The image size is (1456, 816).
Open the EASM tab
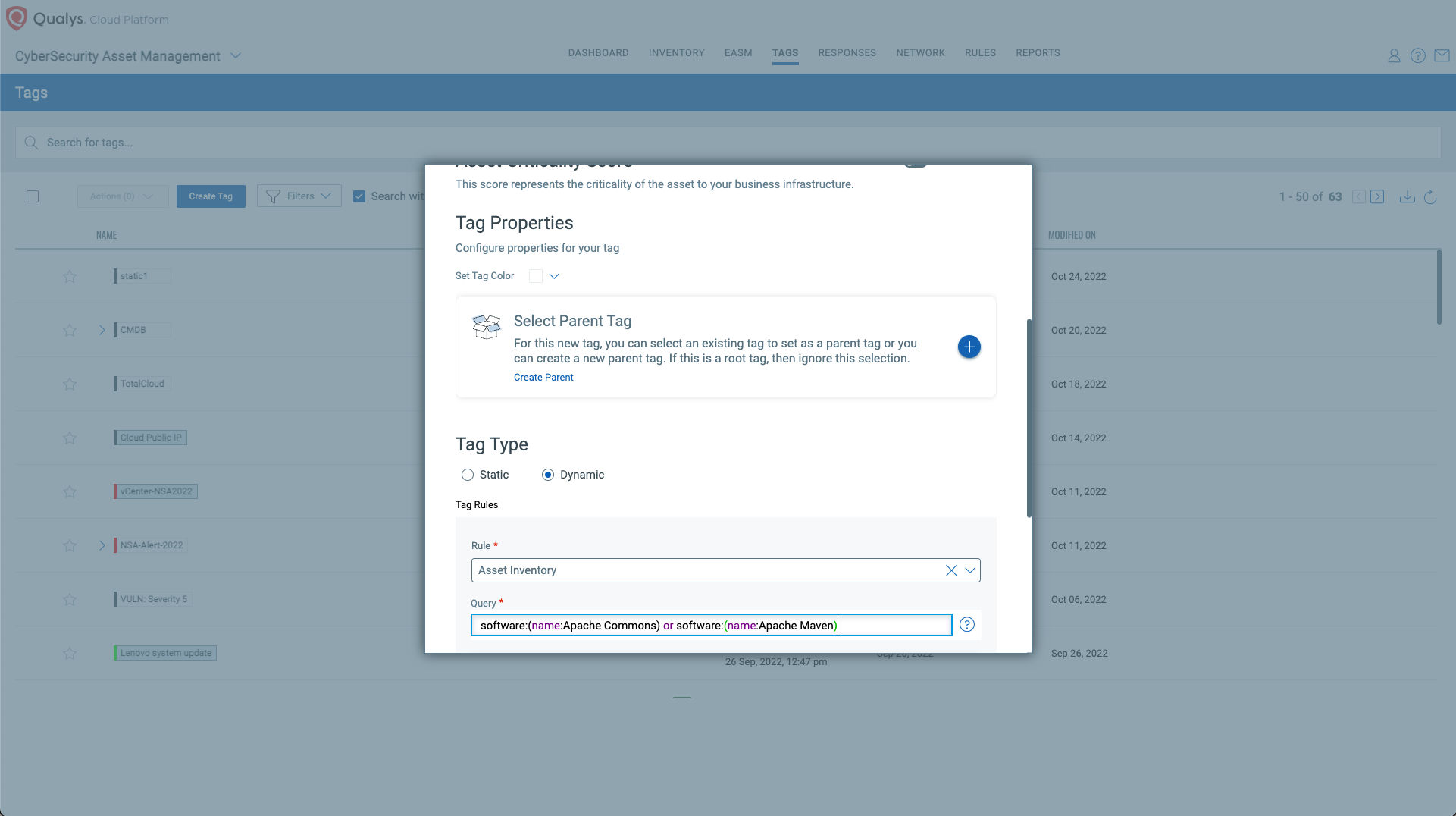[x=737, y=53]
